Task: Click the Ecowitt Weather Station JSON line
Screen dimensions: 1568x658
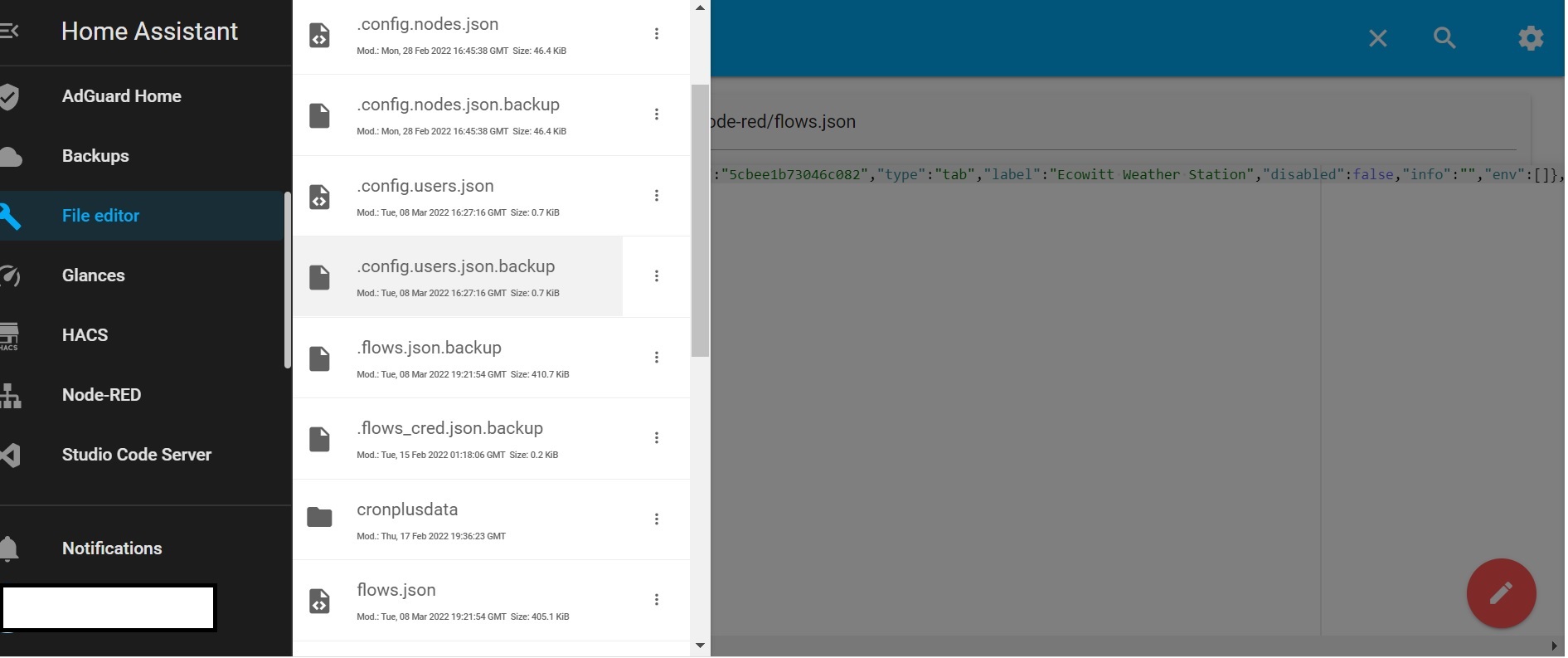Action: 1138,174
